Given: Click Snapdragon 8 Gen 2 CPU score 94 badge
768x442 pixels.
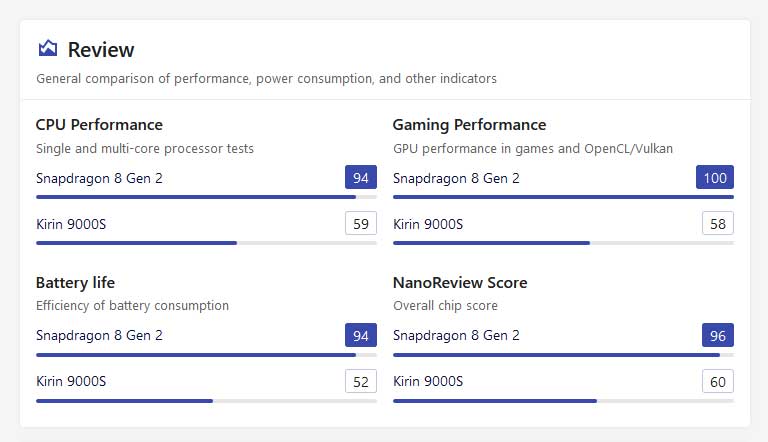Looking at the screenshot, I should [x=361, y=177].
